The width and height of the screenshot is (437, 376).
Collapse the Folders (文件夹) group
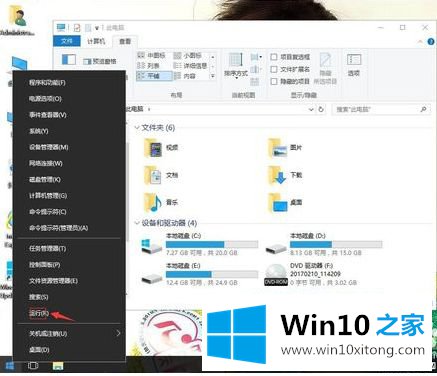137,128
